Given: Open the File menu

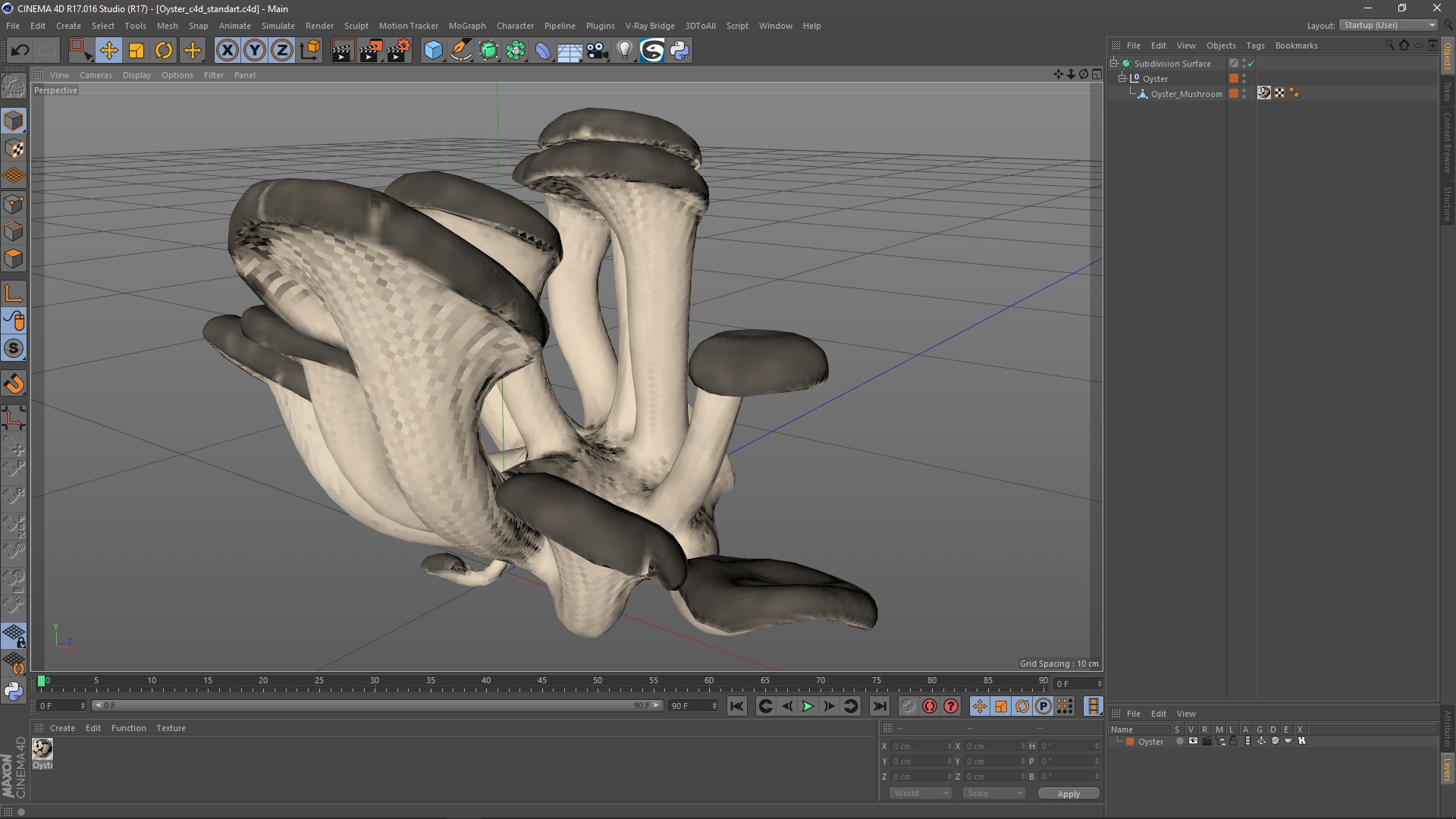Looking at the screenshot, I should tap(13, 26).
